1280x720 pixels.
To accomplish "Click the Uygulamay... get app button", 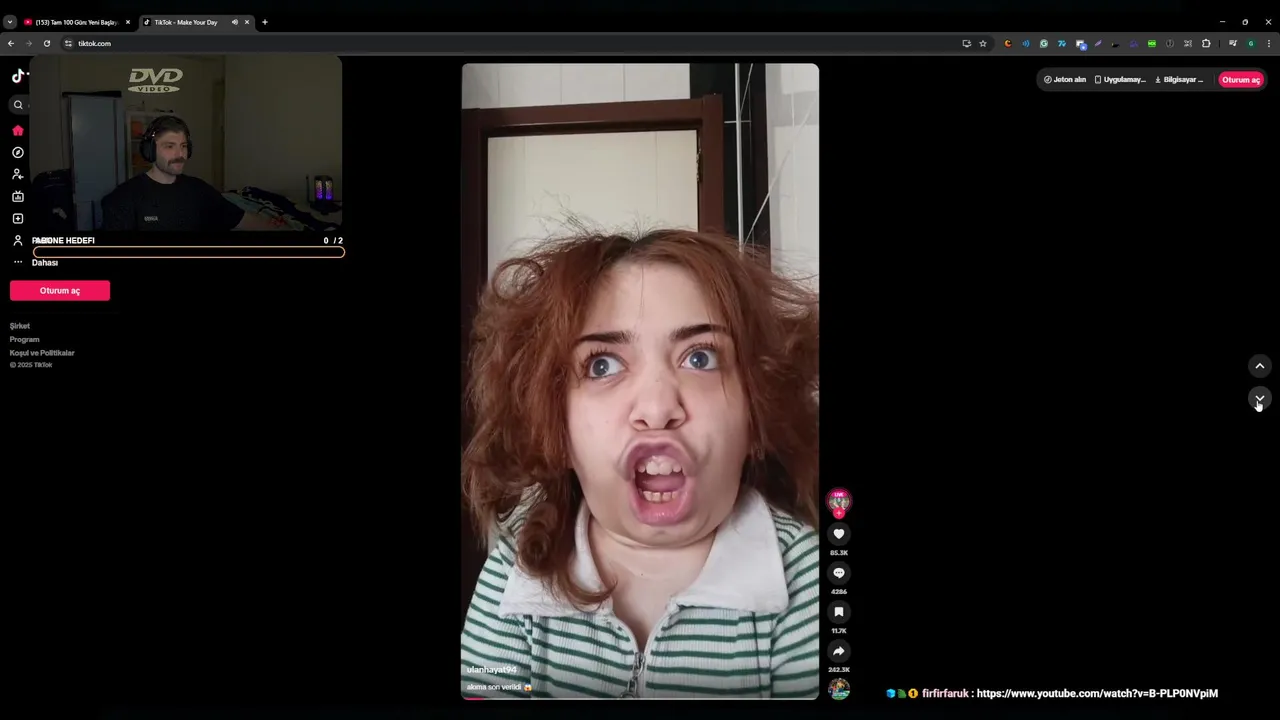I will coord(1120,80).
